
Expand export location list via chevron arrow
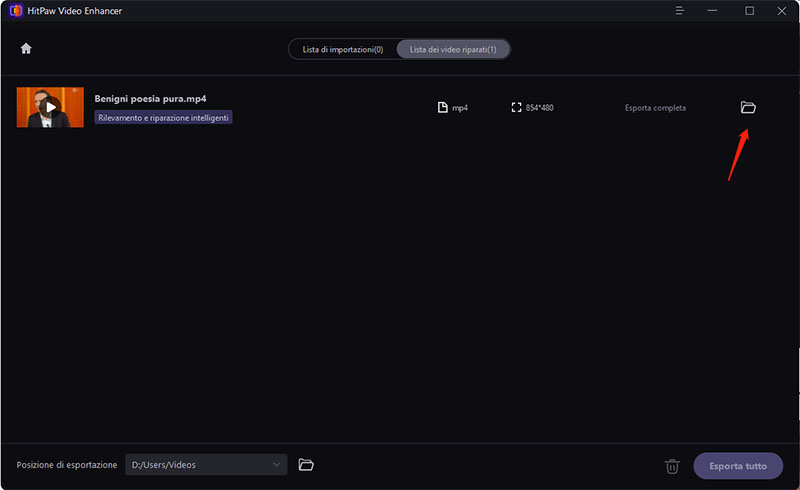tap(276, 465)
